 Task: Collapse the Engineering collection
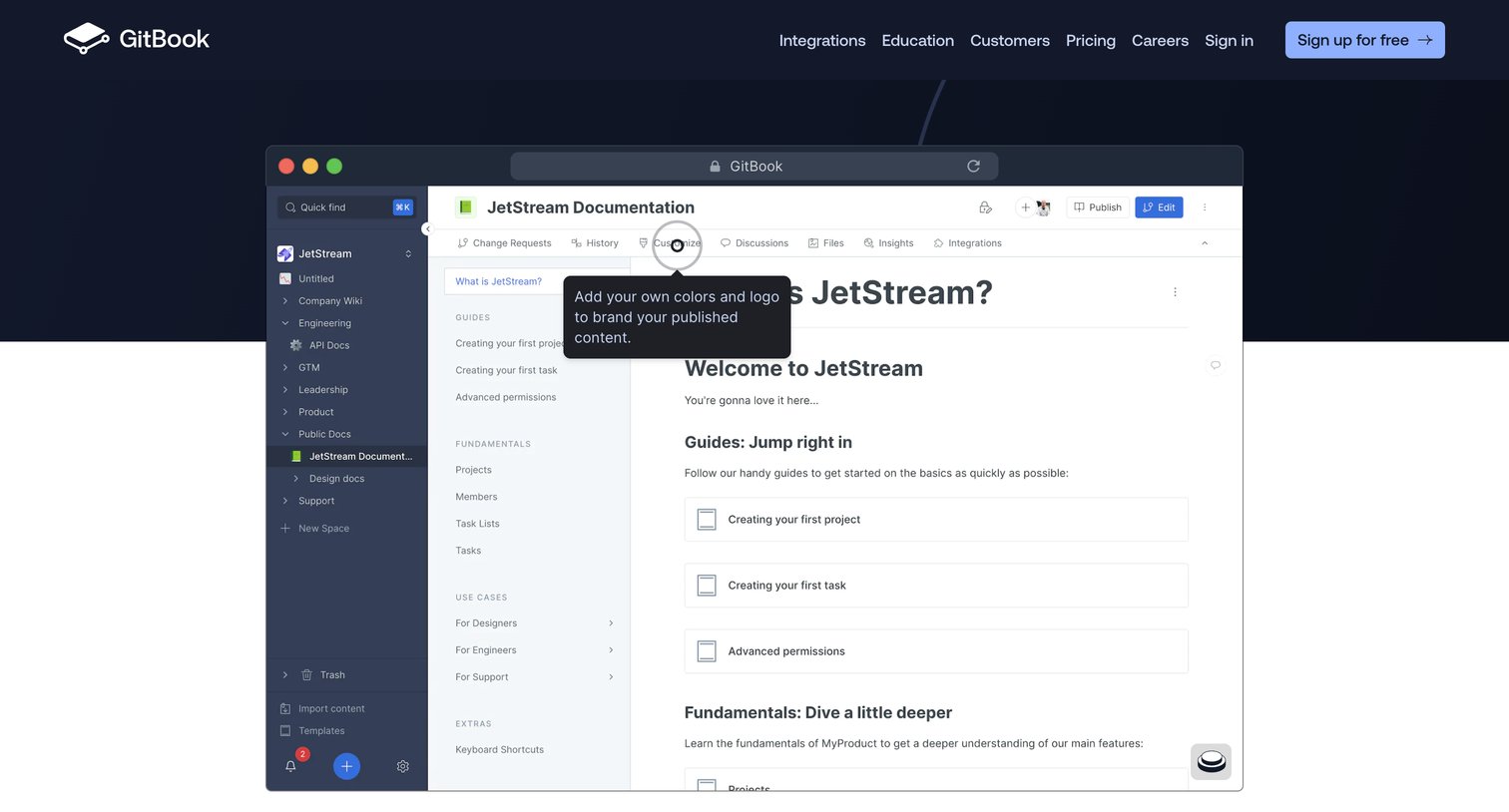[x=285, y=323]
